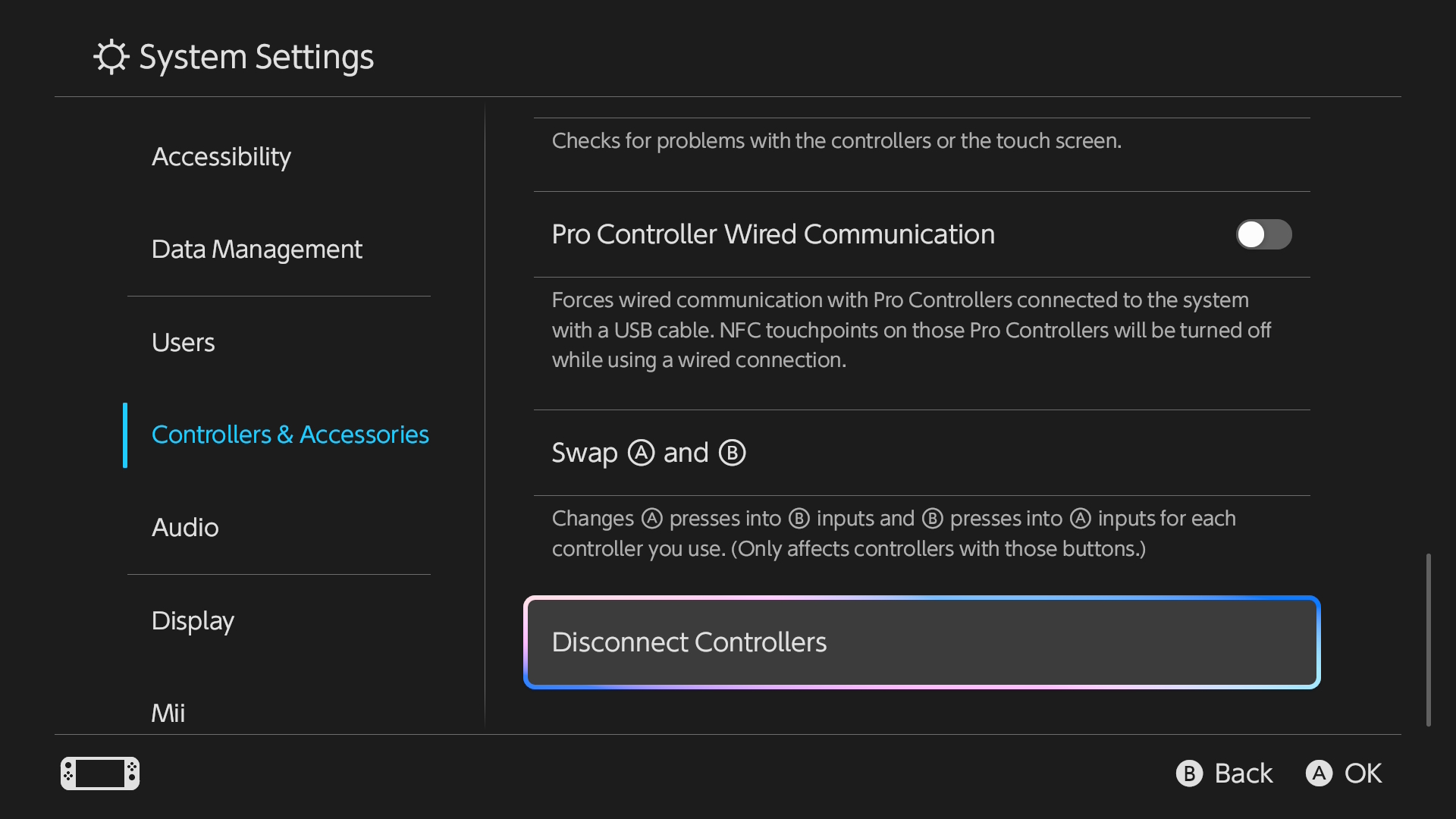Screen dimensions: 1456x819
Task: Select the Pro Controller Wired Communication row label
Action: pyautogui.click(x=773, y=234)
